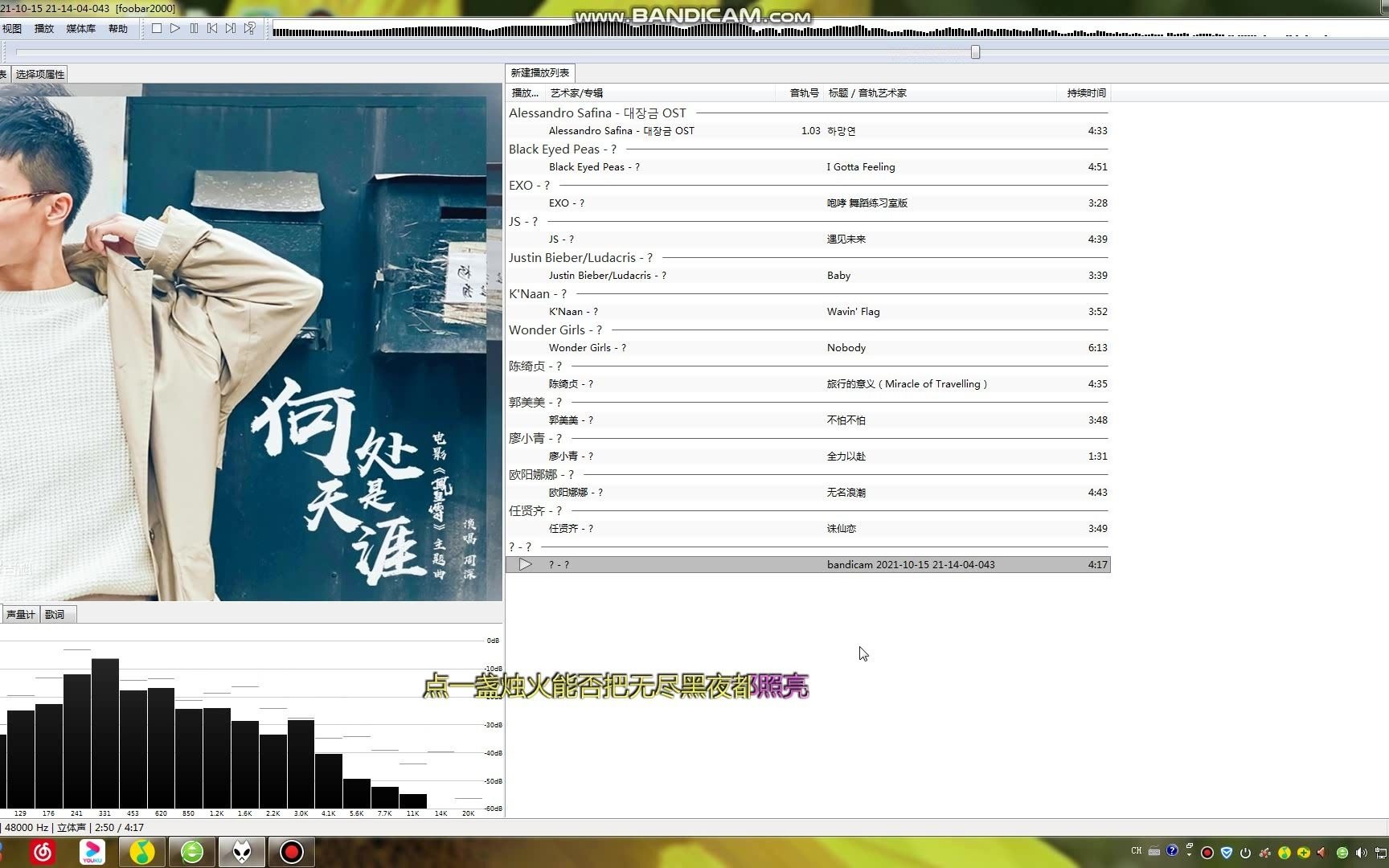The width and height of the screenshot is (1389, 868).
Task: Select the track I Gotta Feeling
Action: pos(808,166)
